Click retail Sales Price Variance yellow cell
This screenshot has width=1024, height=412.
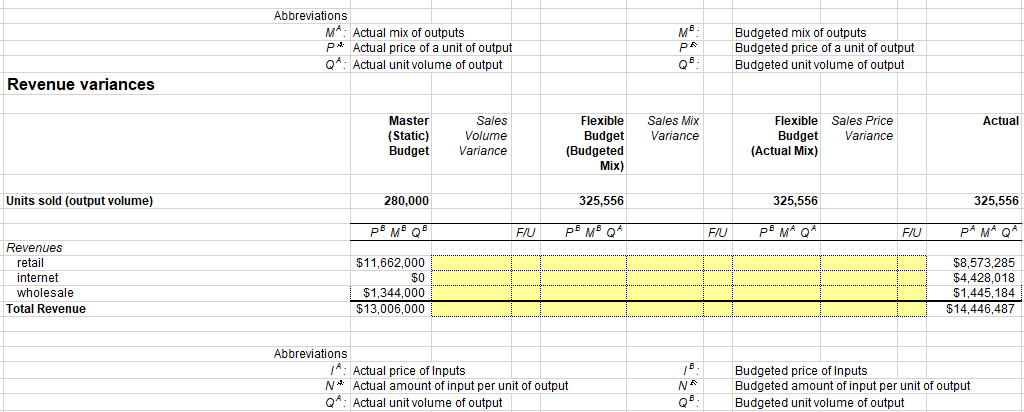(x=858, y=263)
